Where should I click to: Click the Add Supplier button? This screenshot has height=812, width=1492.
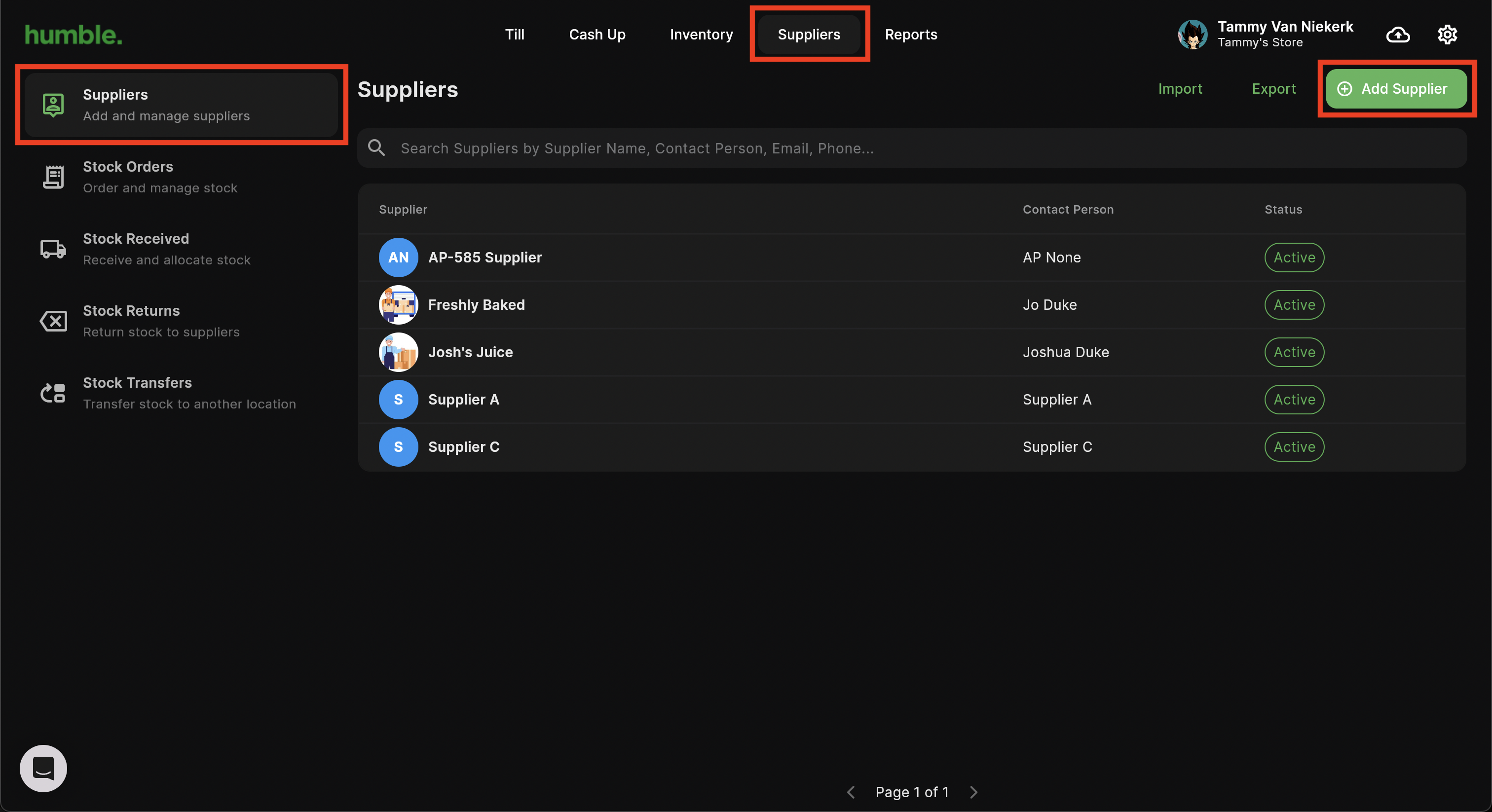(x=1396, y=89)
